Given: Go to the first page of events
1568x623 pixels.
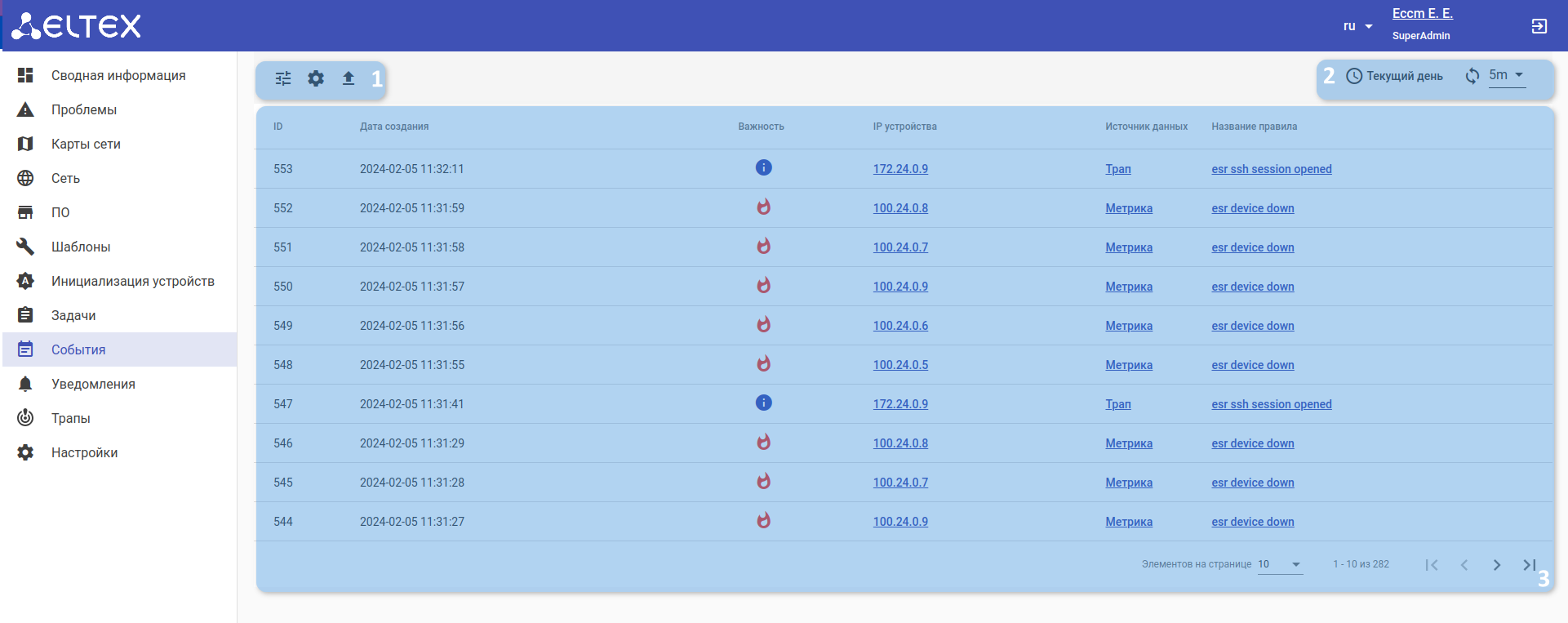Looking at the screenshot, I should 1432,565.
